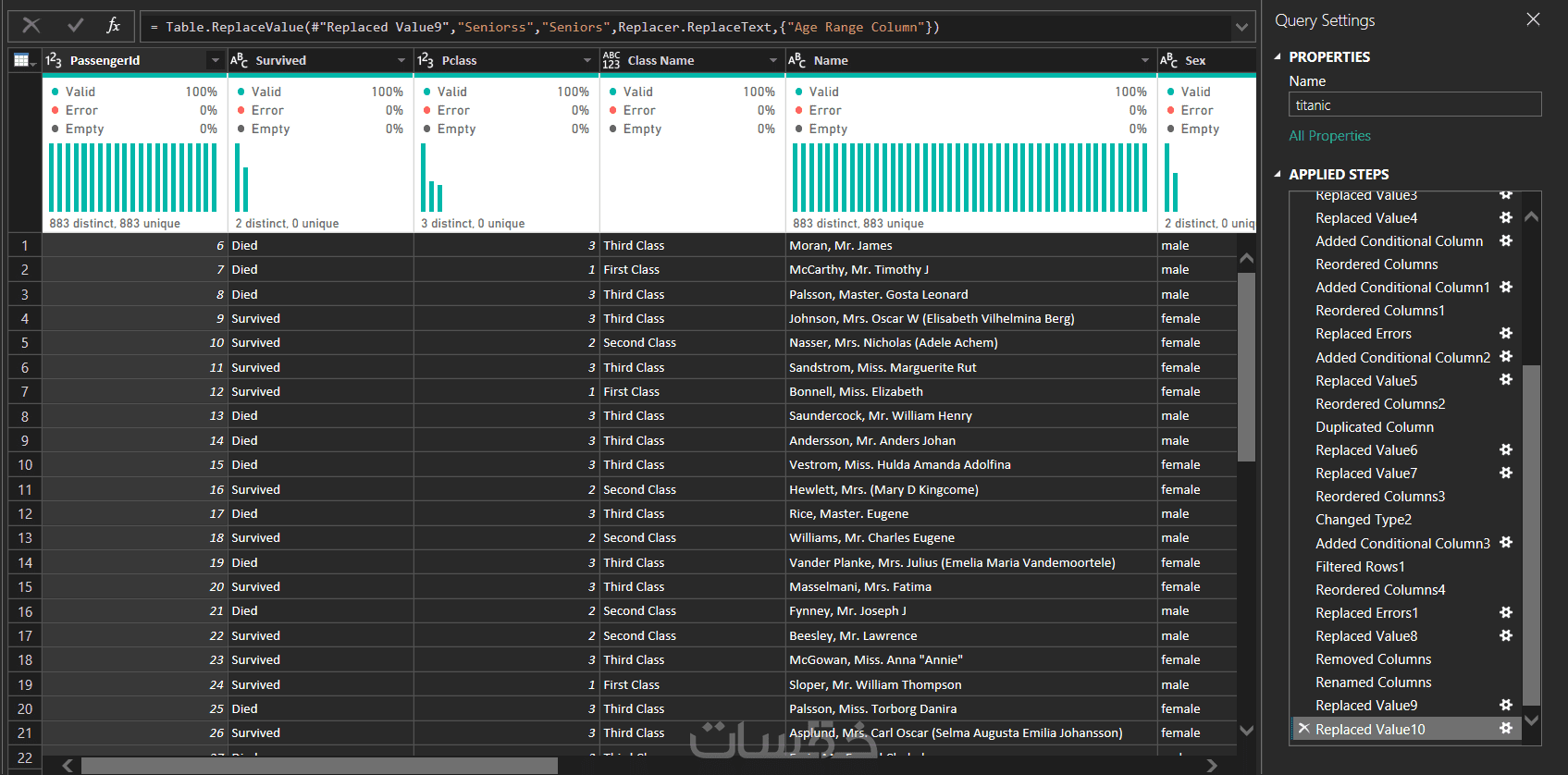Select the Replaced Value9 step
Viewport: 1568px width, 775px height.
pos(1366,706)
